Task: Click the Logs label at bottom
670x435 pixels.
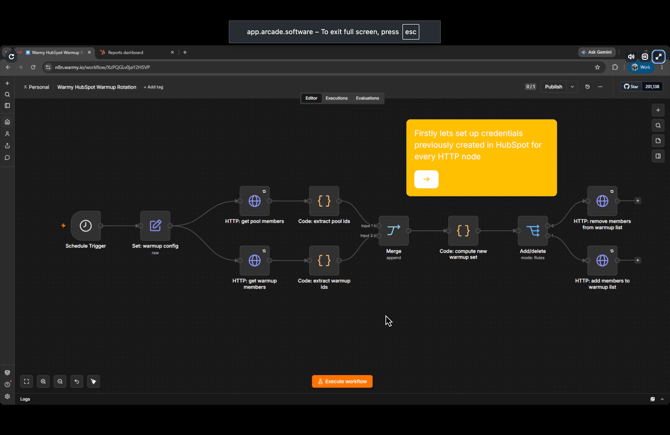Action: pyautogui.click(x=25, y=399)
